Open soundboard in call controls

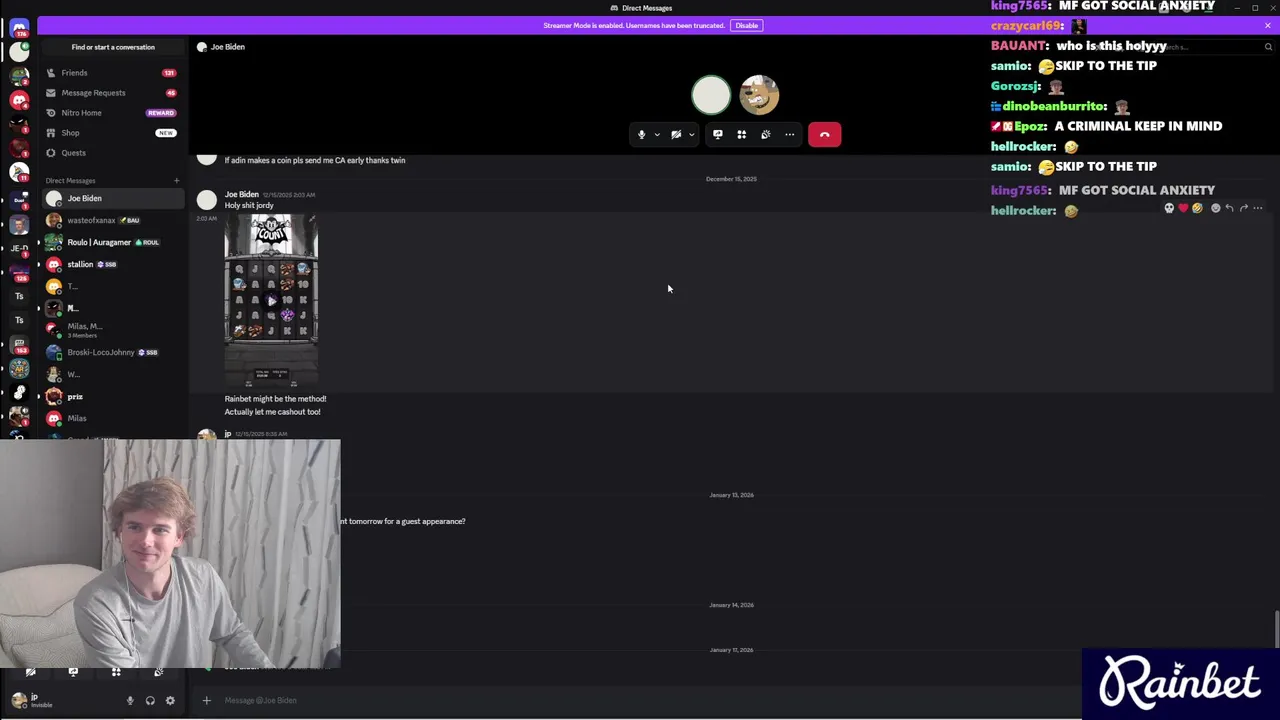766,134
